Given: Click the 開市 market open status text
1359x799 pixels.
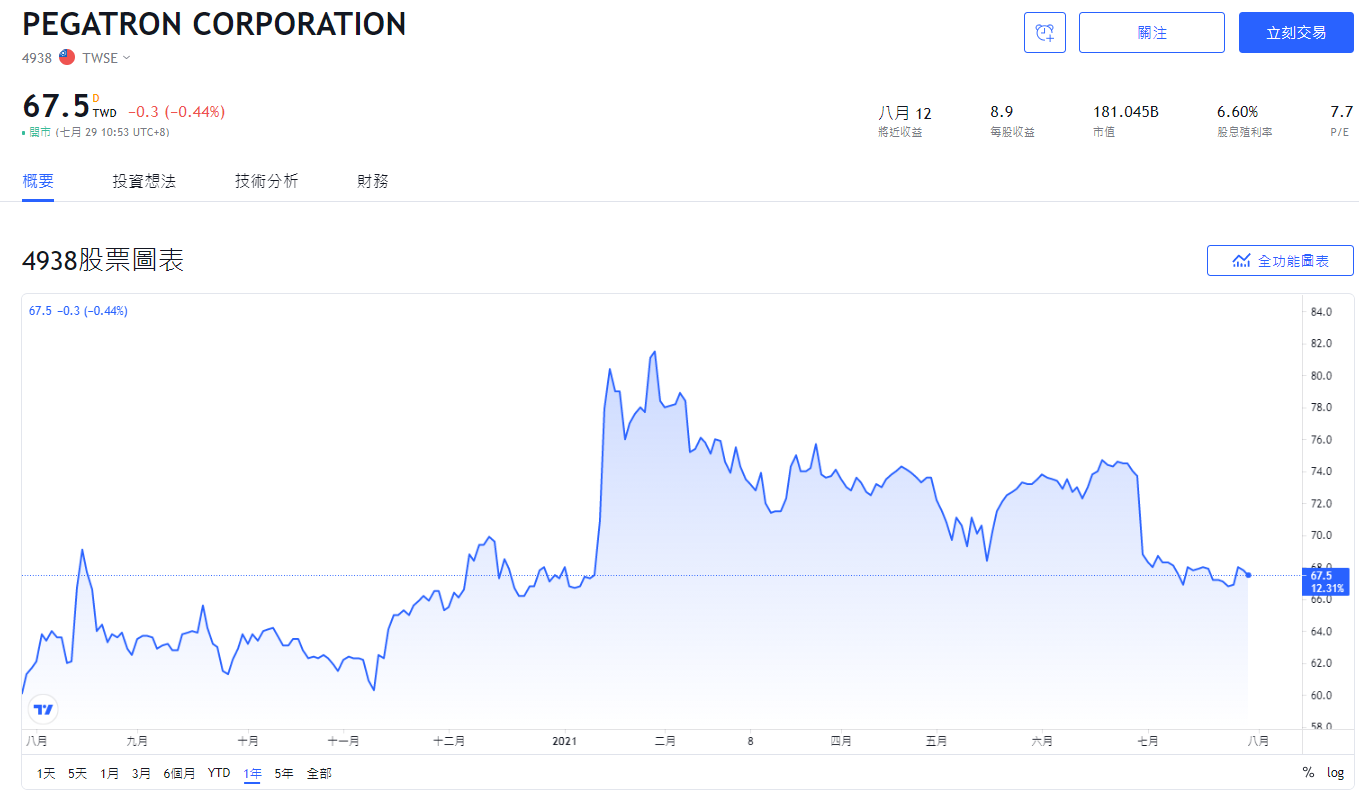Looking at the screenshot, I should [x=40, y=132].
